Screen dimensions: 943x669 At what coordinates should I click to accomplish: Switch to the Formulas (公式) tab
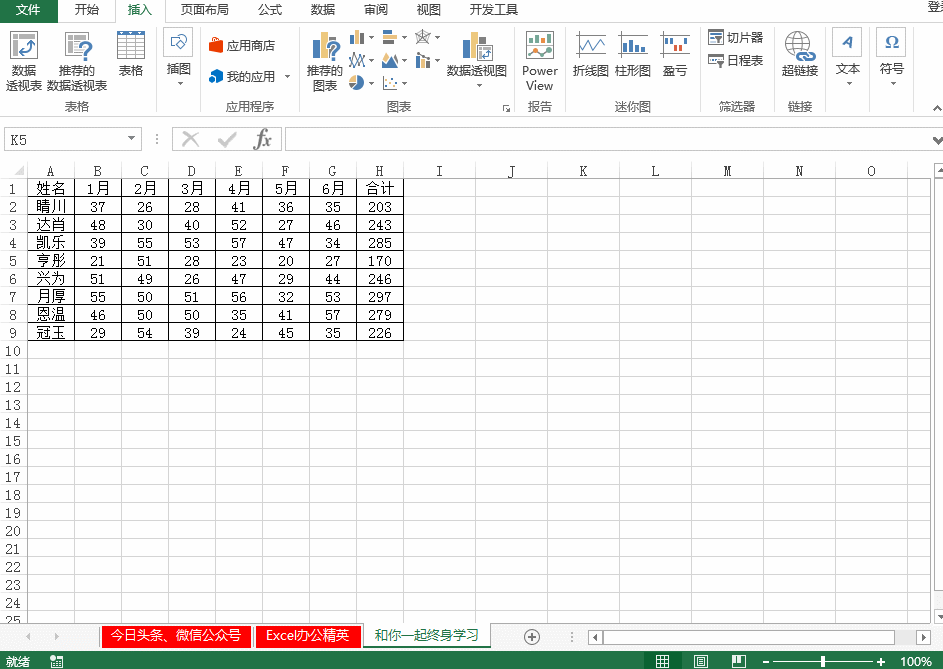point(270,10)
